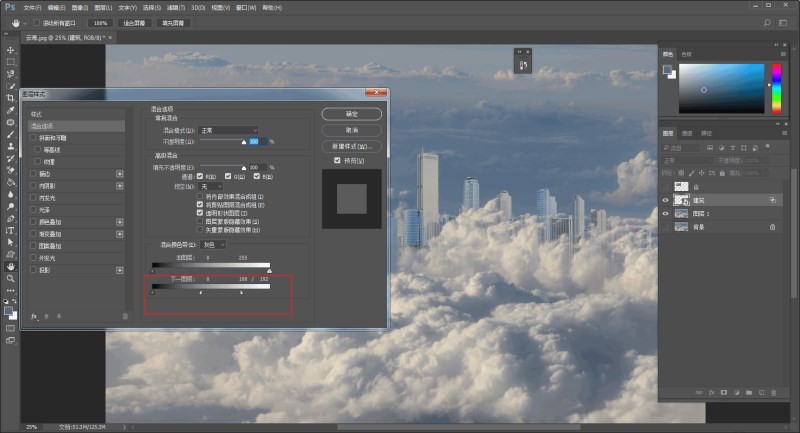The width and height of the screenshot is (800, 433).
Task: Switch to the 通道 channels tab
Action: [x=688, y=132]
